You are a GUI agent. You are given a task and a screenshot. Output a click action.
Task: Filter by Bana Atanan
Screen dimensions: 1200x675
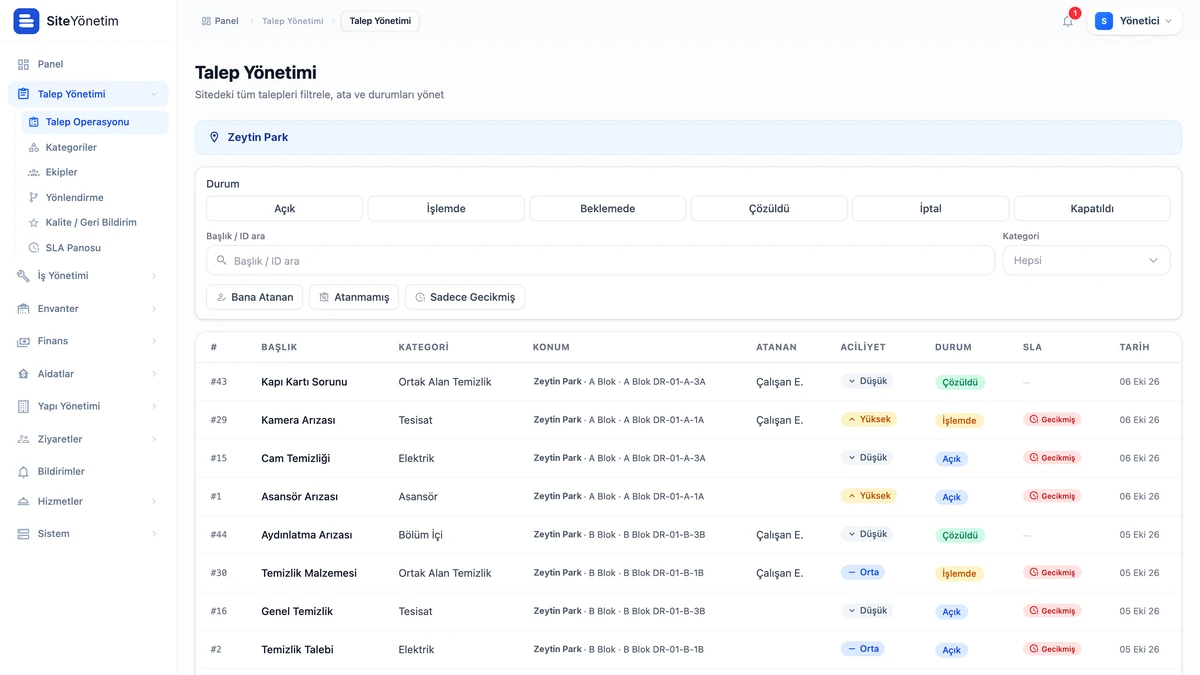254,297
